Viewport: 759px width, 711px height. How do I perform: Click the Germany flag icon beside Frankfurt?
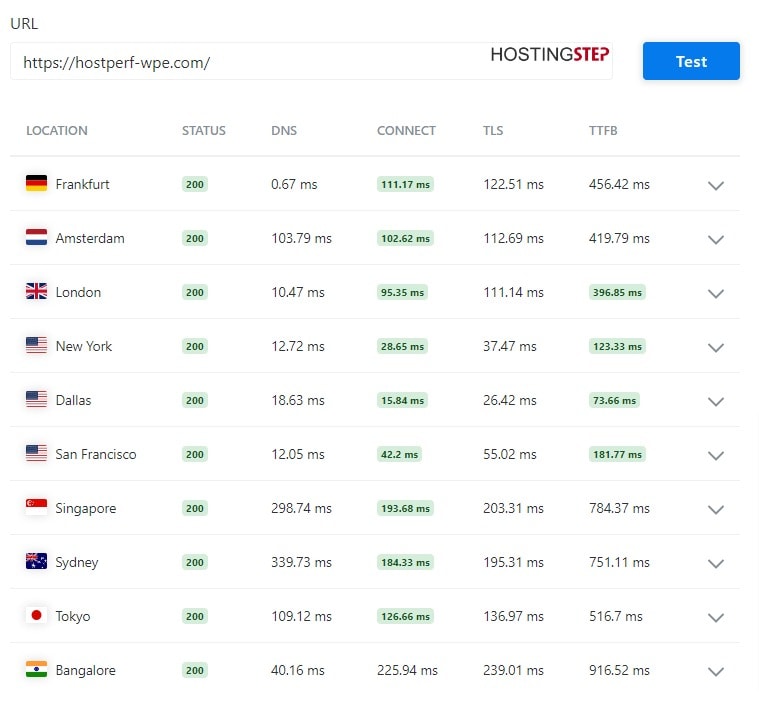(x=36, y=183)
